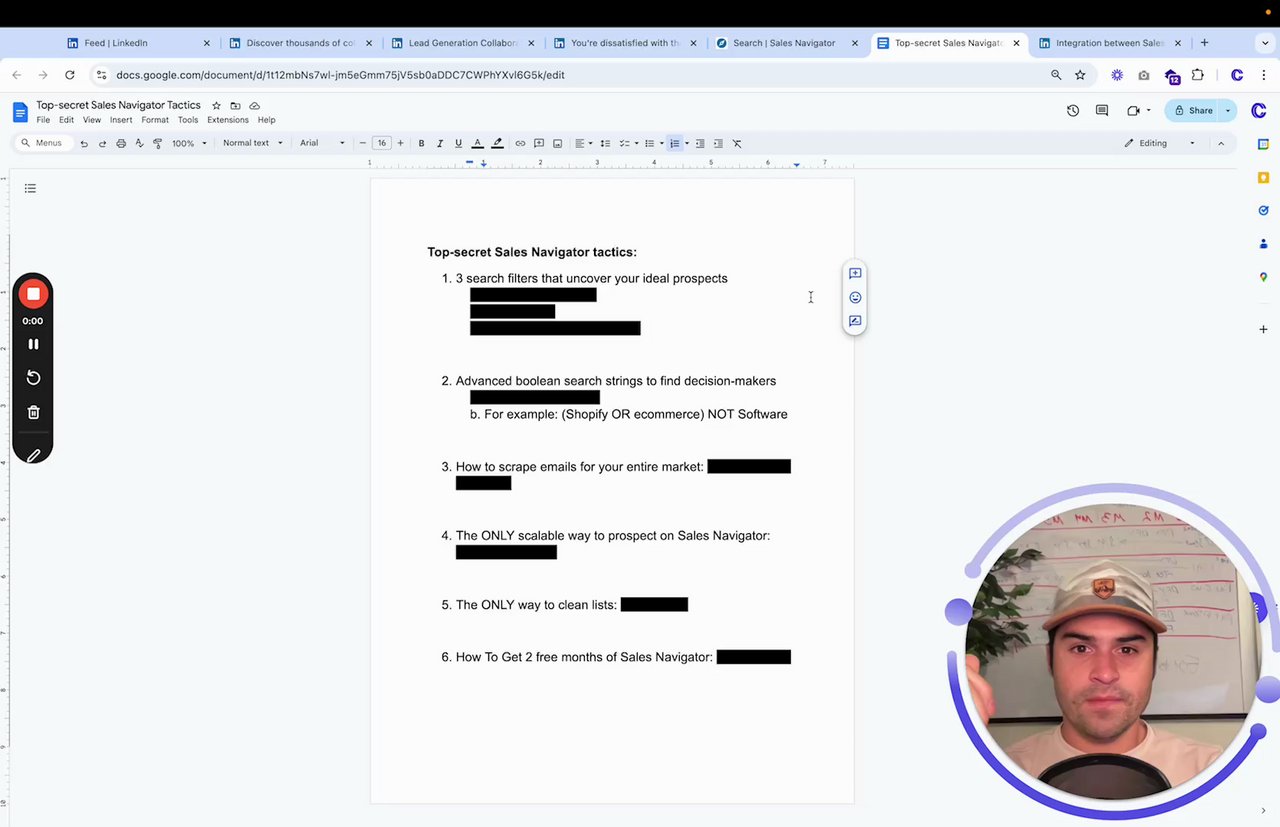Open the zoom level 100% dropdown
1280x827 pixels.
point(189,143)
